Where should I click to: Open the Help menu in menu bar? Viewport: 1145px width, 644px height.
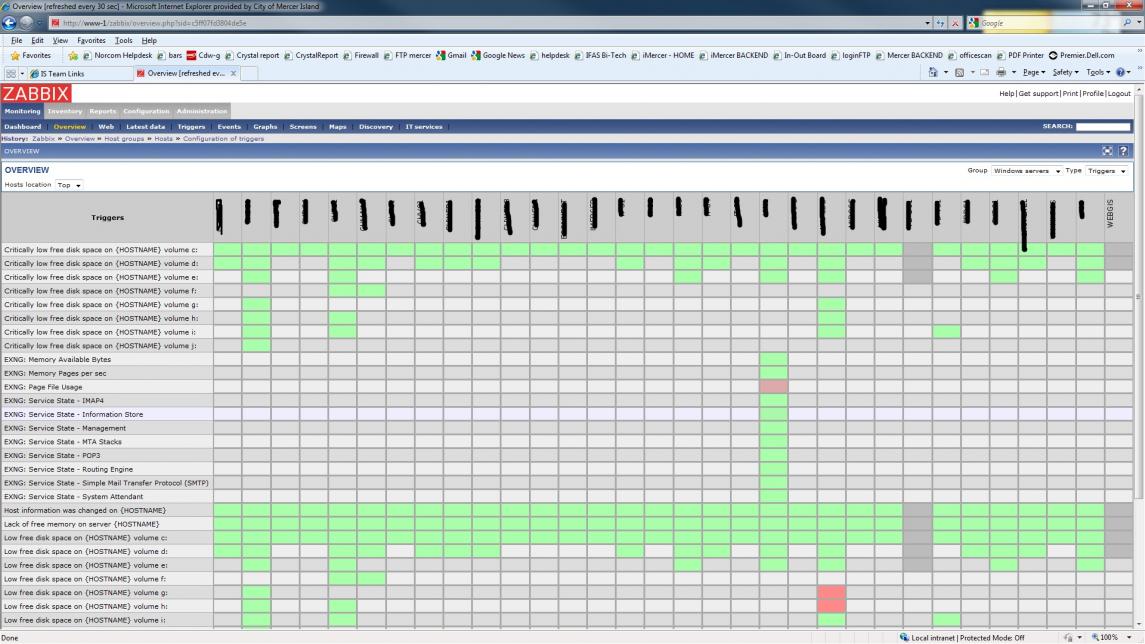(x=149, y=41)
